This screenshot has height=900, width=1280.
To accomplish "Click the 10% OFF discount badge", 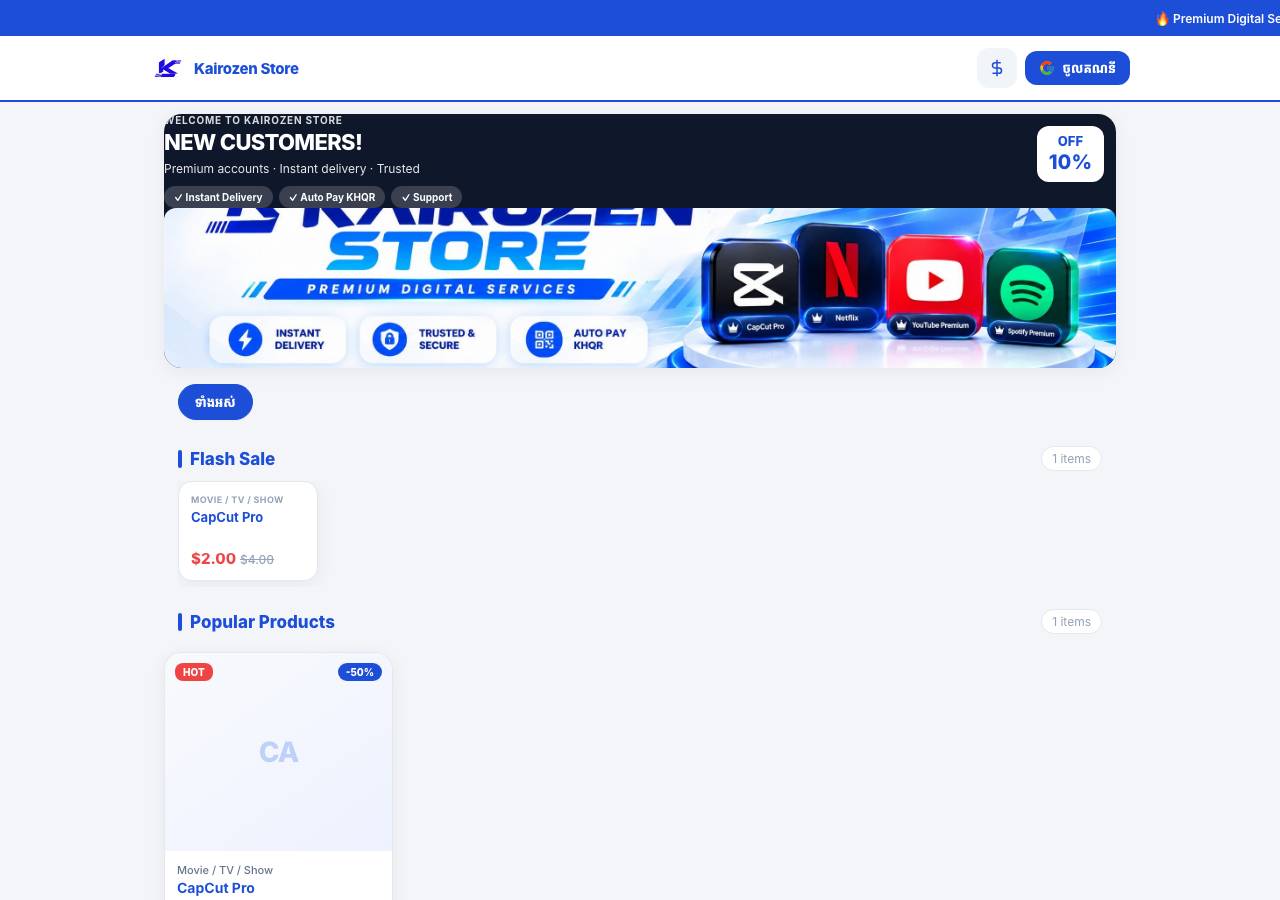I will point(1070,154).
